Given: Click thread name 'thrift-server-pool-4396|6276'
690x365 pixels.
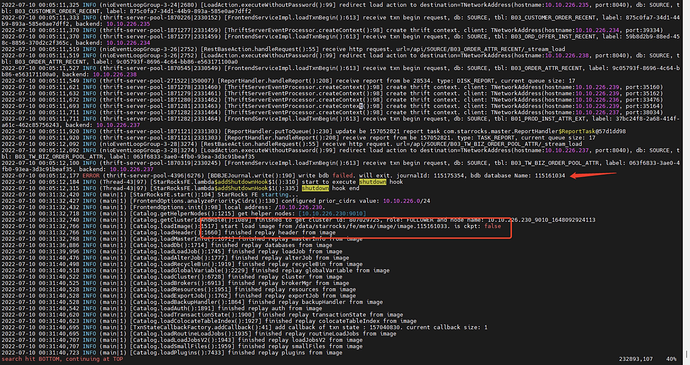Looking at the screenshot, I should click(153, 176).
